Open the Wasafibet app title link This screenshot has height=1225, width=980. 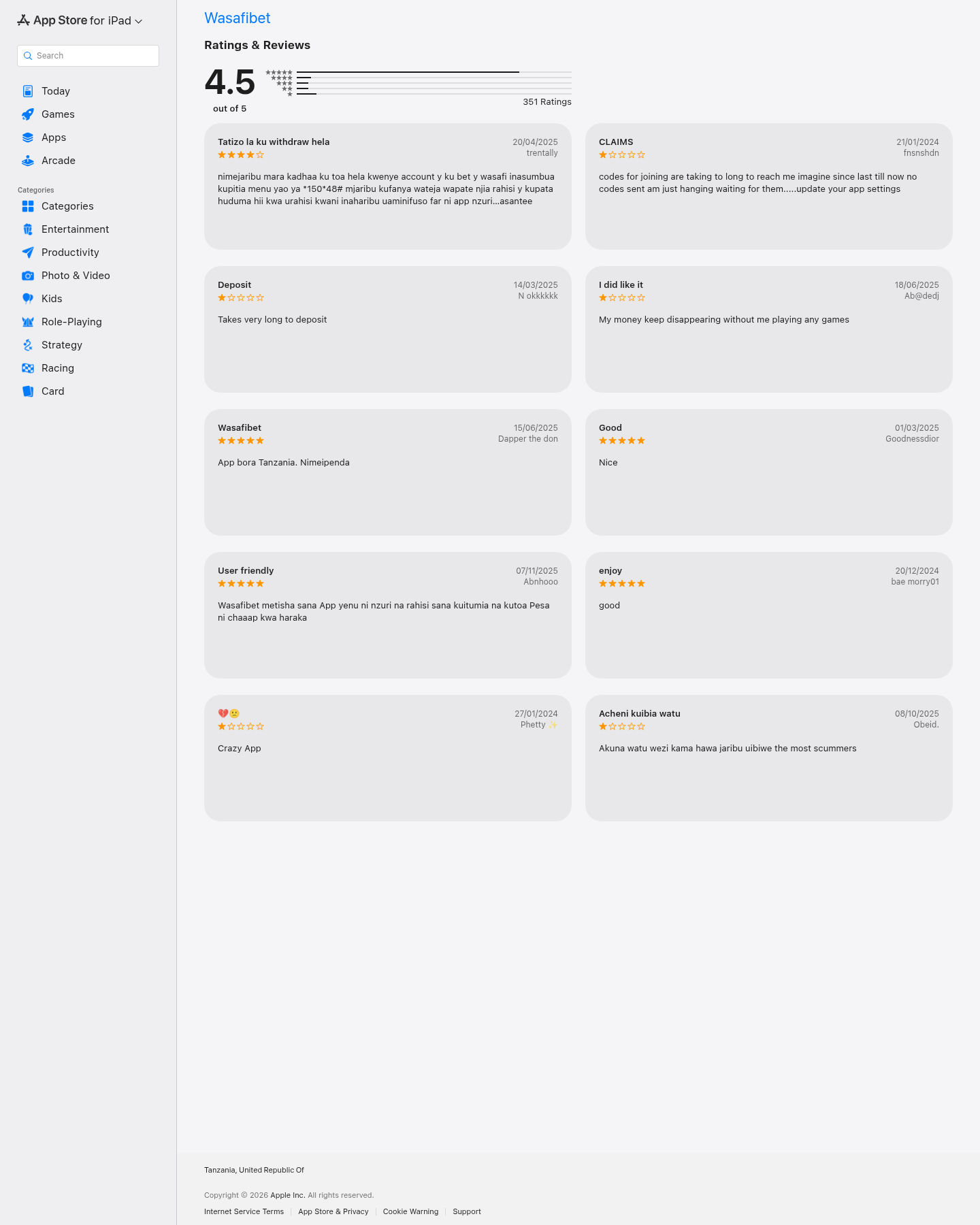[238, 18]
